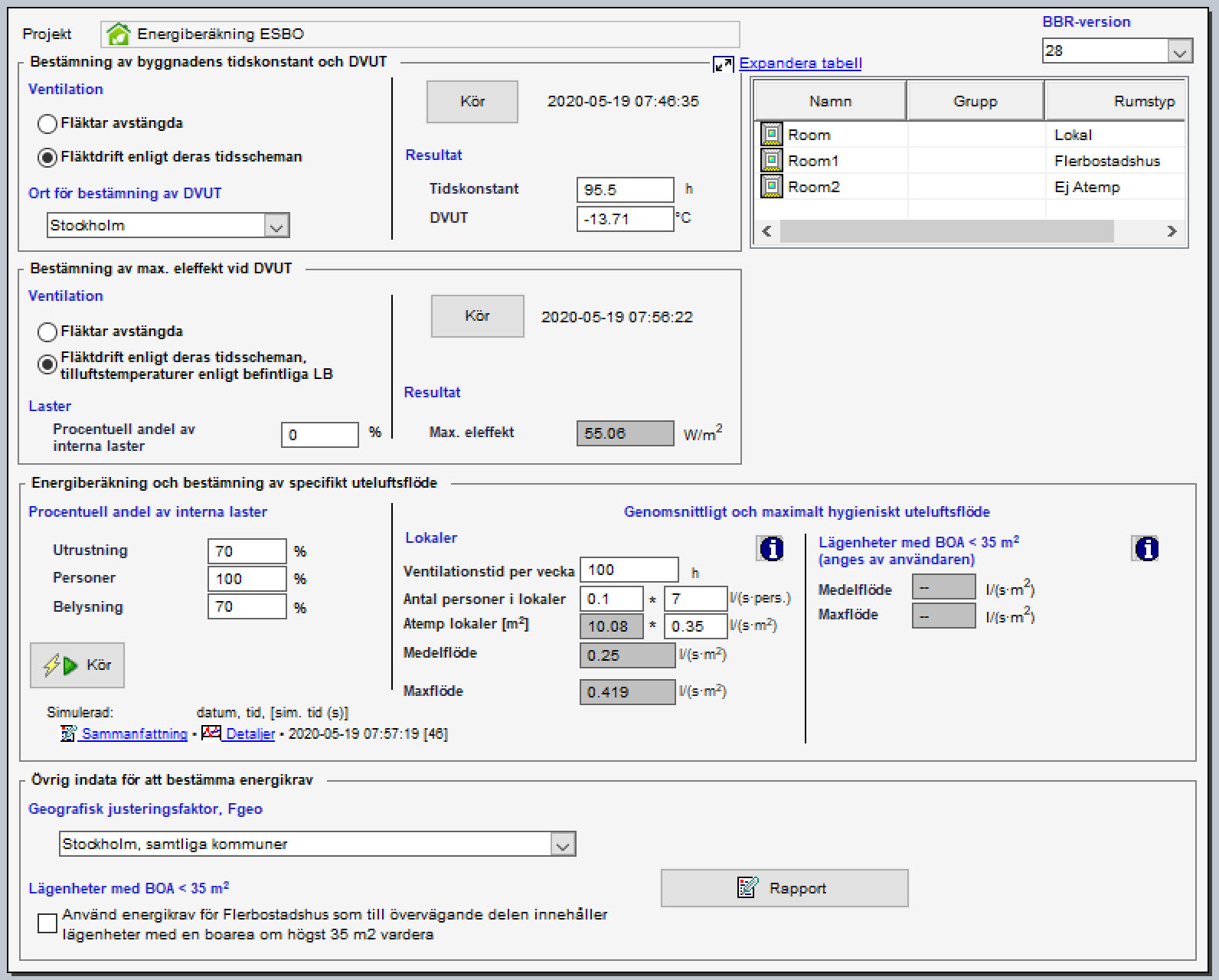Click the expand table arrow icon
Image resolution: width=1219 pixels, height=980 pixels.
(723, 64)
